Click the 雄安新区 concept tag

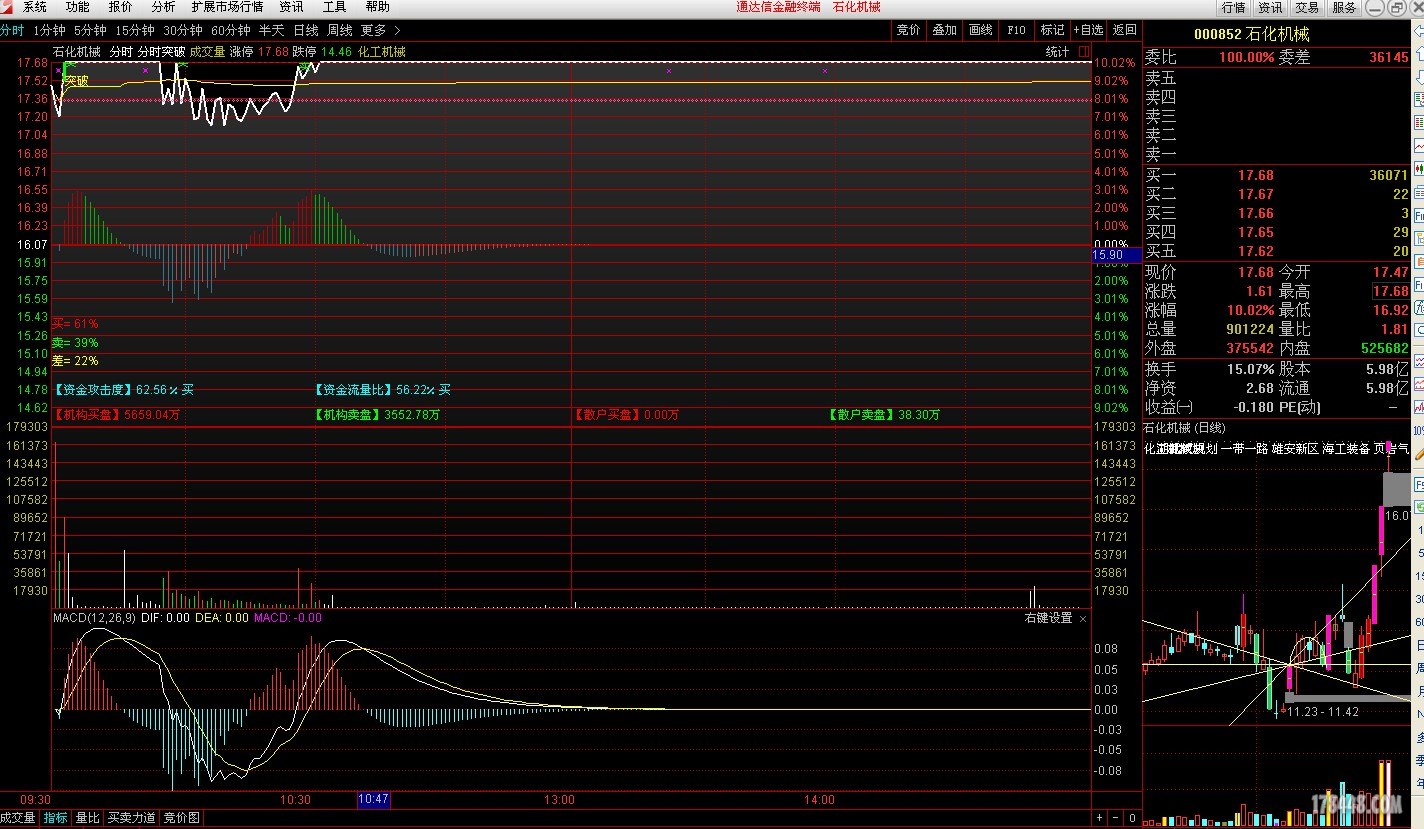tap(1295, 449)
